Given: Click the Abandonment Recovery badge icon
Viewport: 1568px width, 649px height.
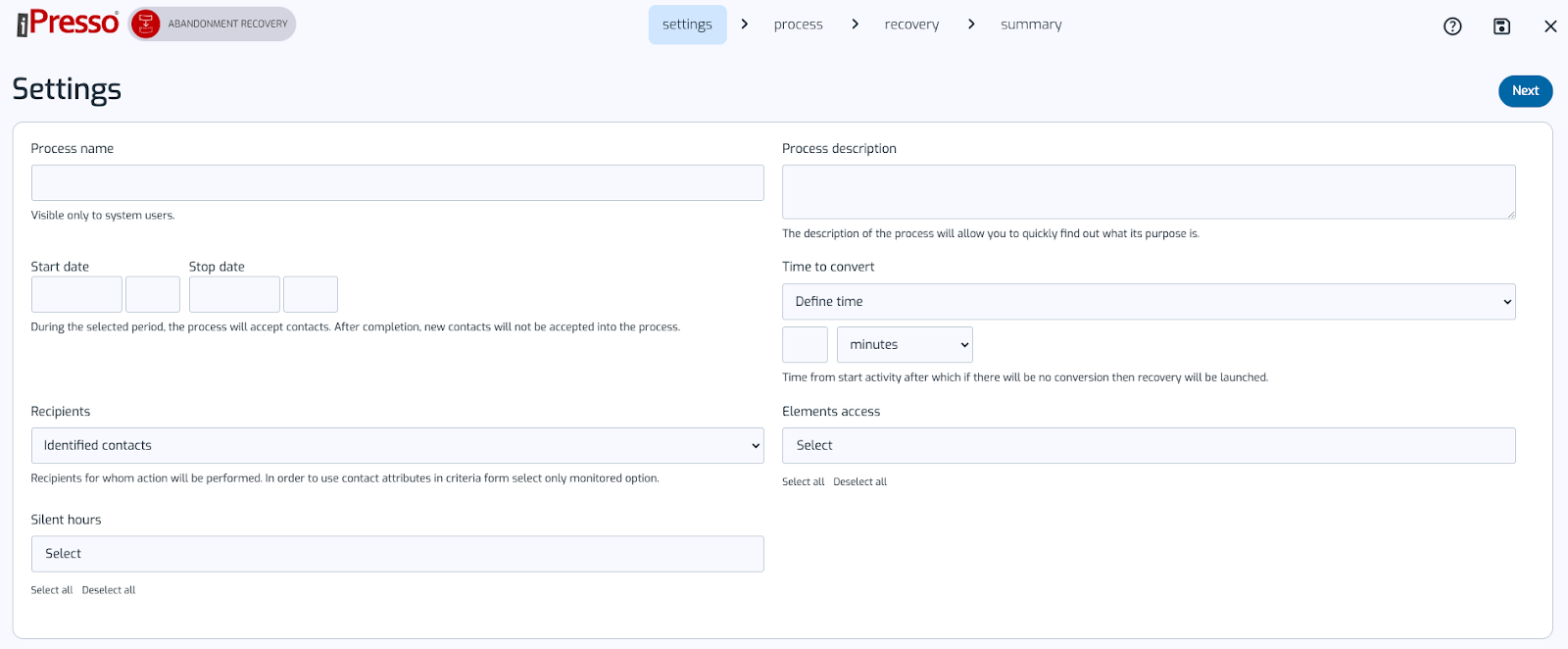Looking at the screenshot, I should click(x=146, y=25).
